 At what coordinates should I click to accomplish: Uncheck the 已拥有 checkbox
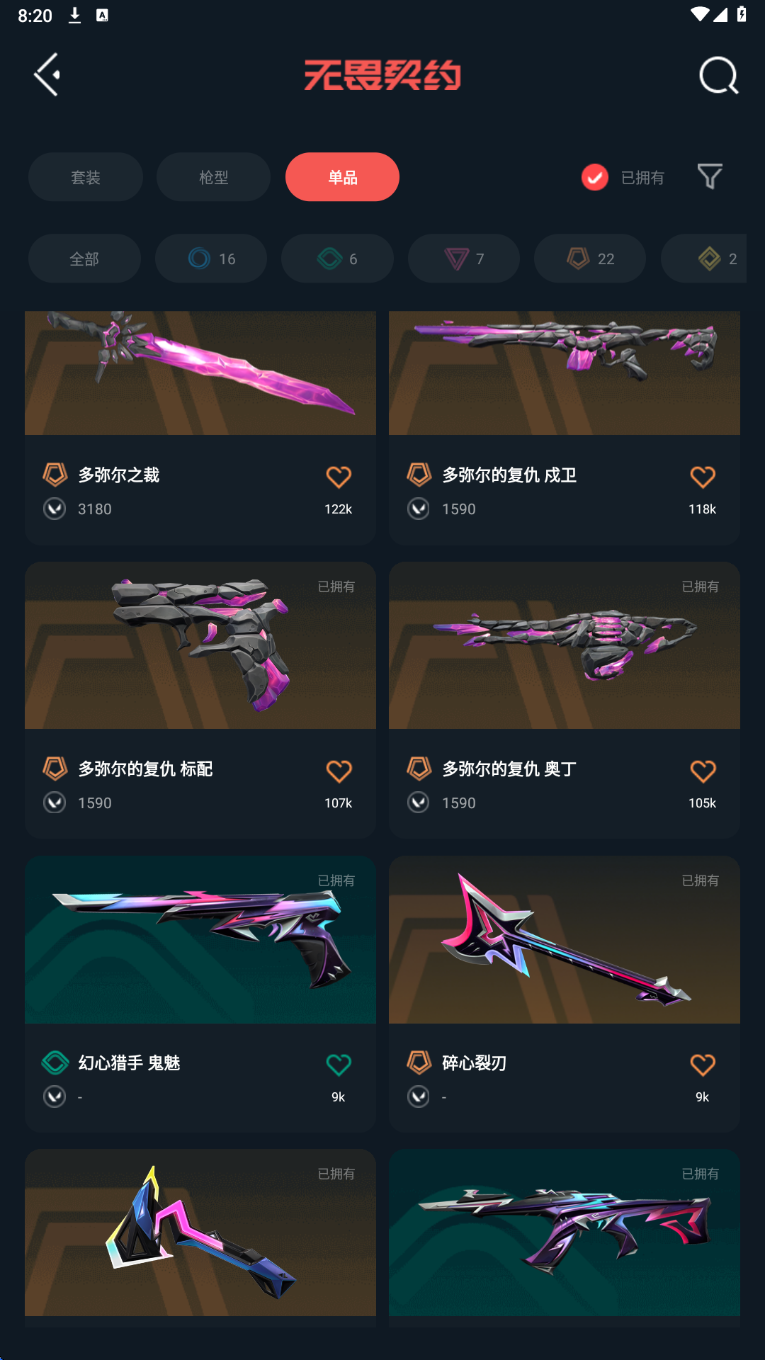[595, 178]
